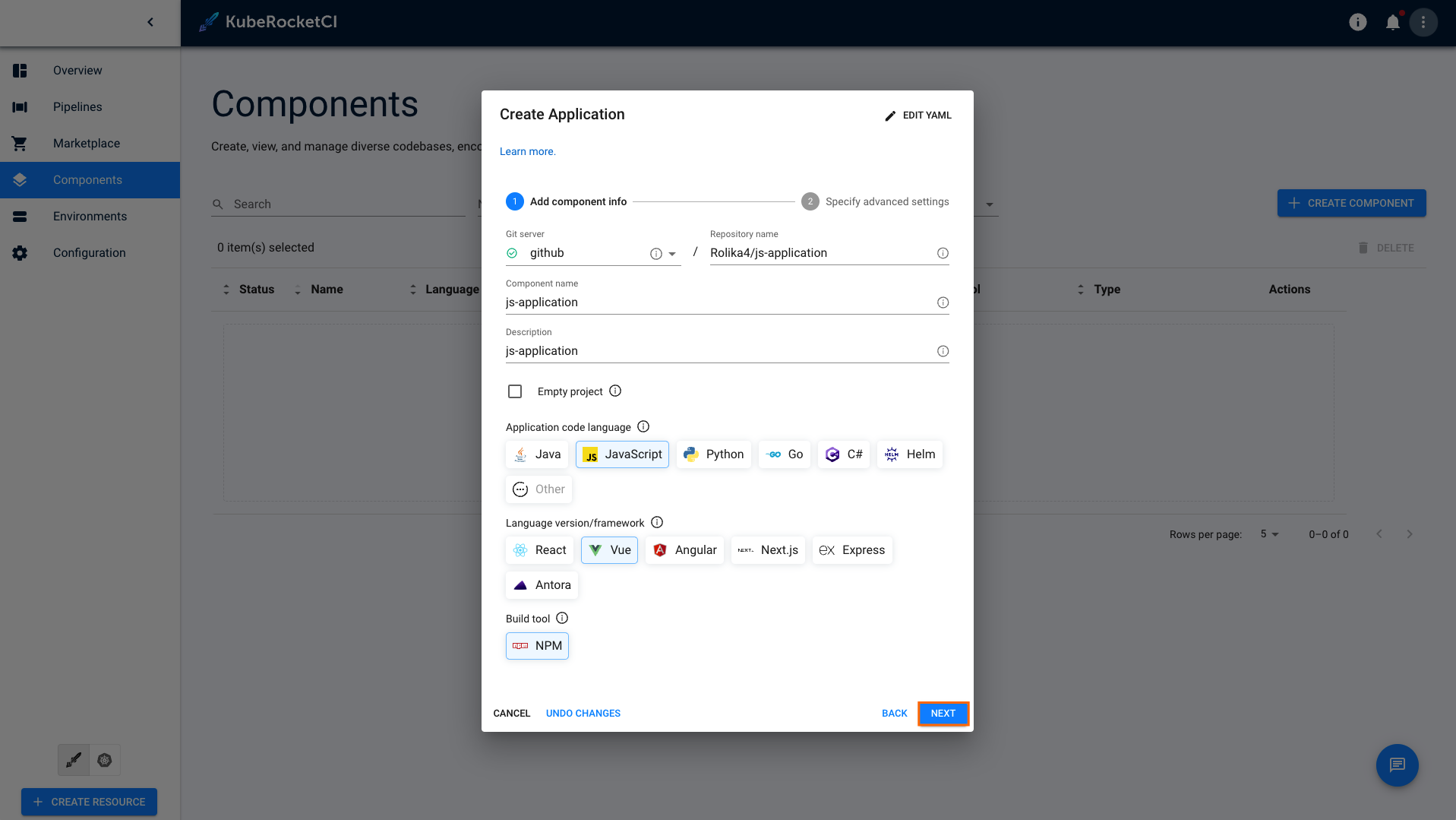Open the chat support bubble

[x=1397, y=765]
